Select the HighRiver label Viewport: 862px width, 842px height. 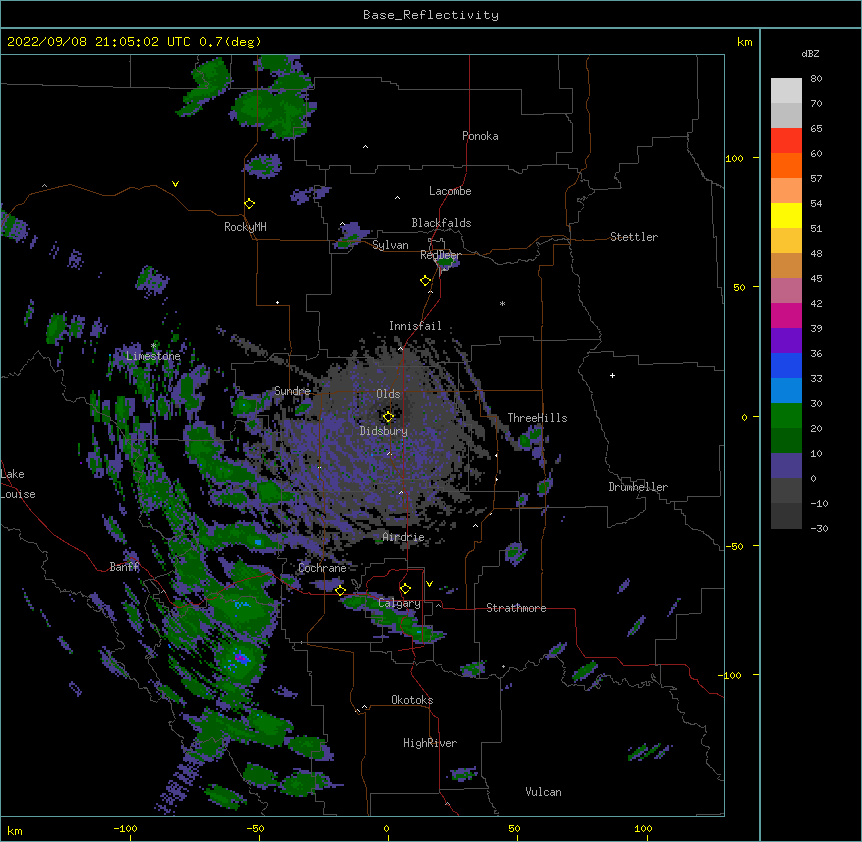point(430,743)
